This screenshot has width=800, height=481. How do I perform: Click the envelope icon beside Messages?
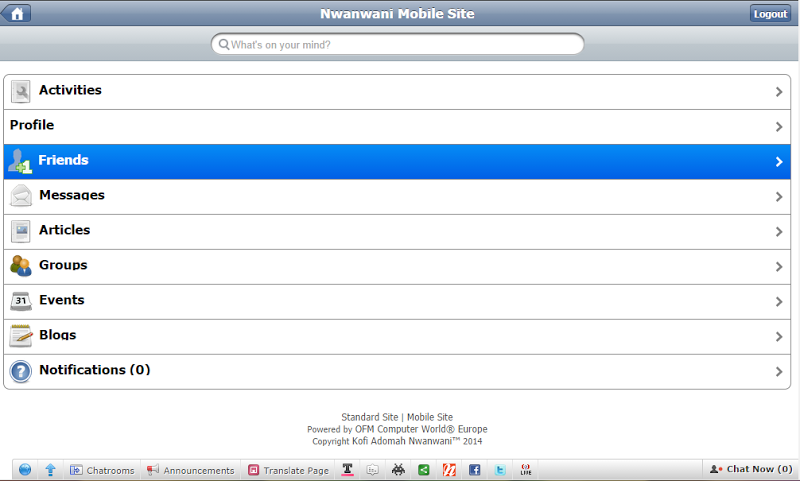click(21, 196)
